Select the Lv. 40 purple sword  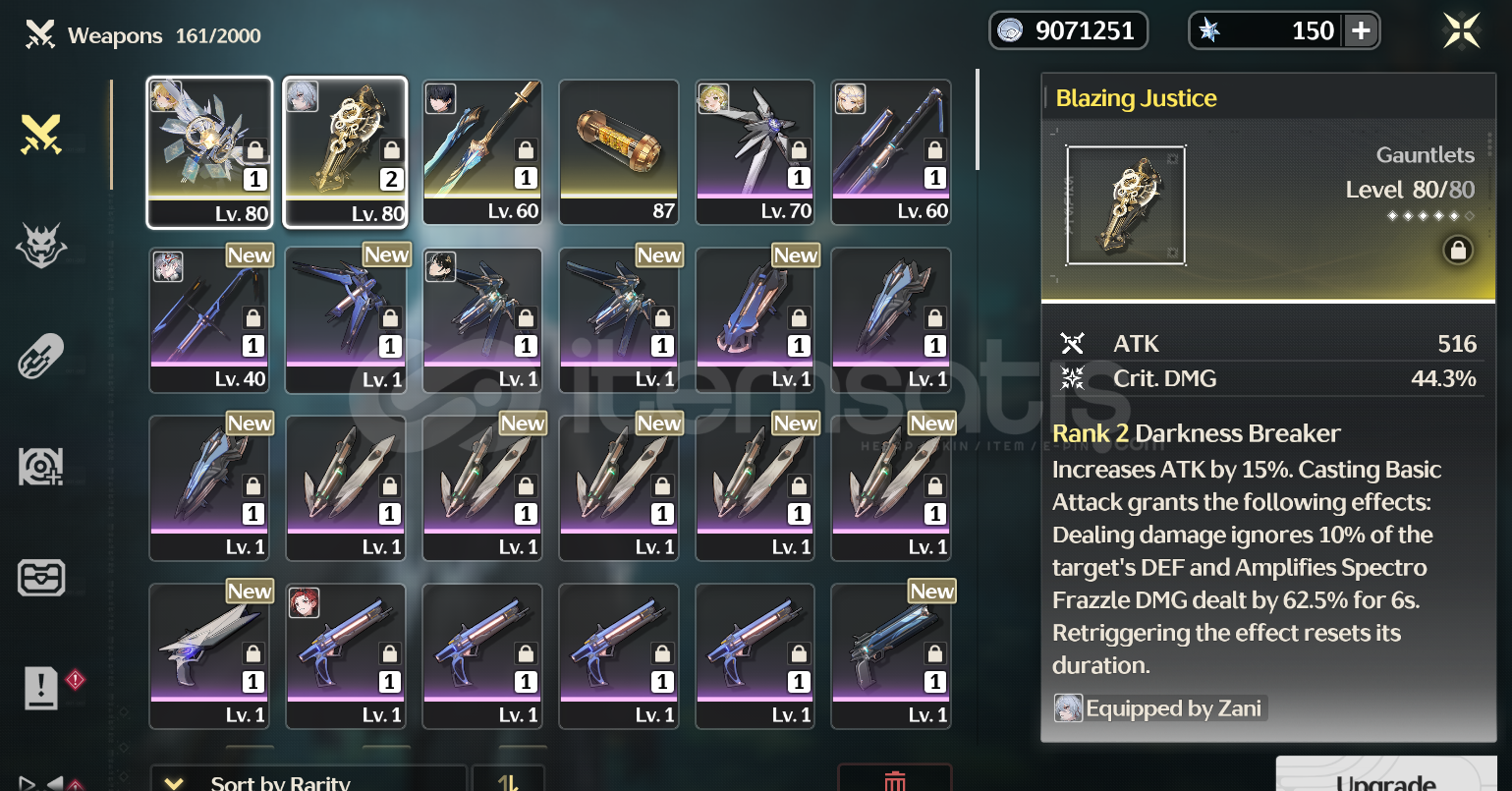tap(209, 320)
